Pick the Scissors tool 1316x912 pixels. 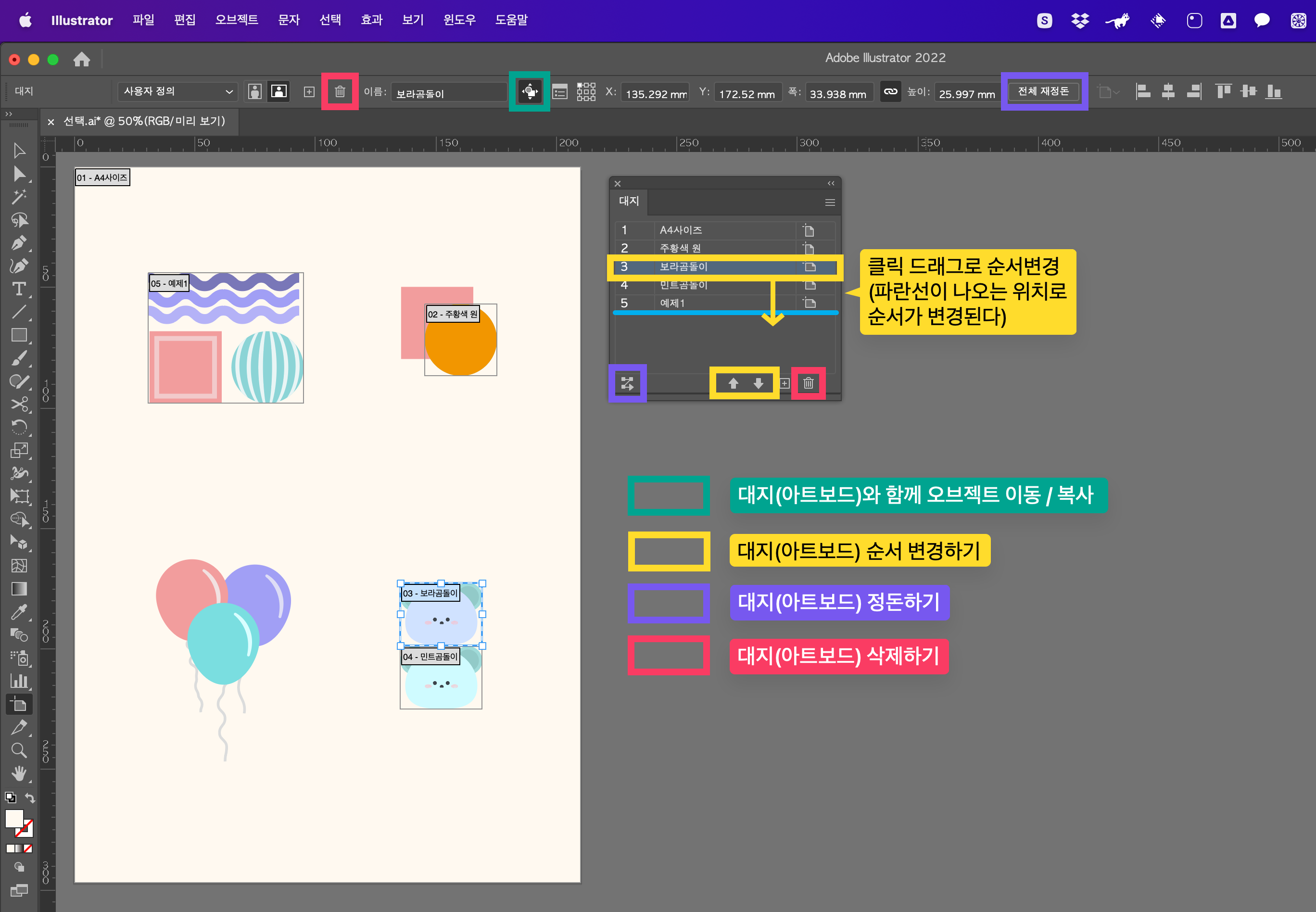[x=19, y=404]
